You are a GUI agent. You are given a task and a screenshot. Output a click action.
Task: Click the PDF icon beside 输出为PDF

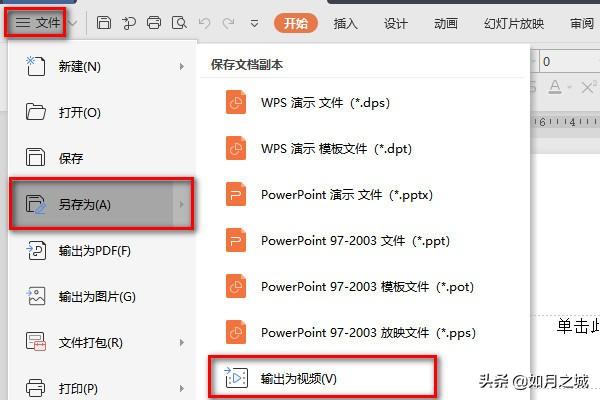[x=36, y=251]
